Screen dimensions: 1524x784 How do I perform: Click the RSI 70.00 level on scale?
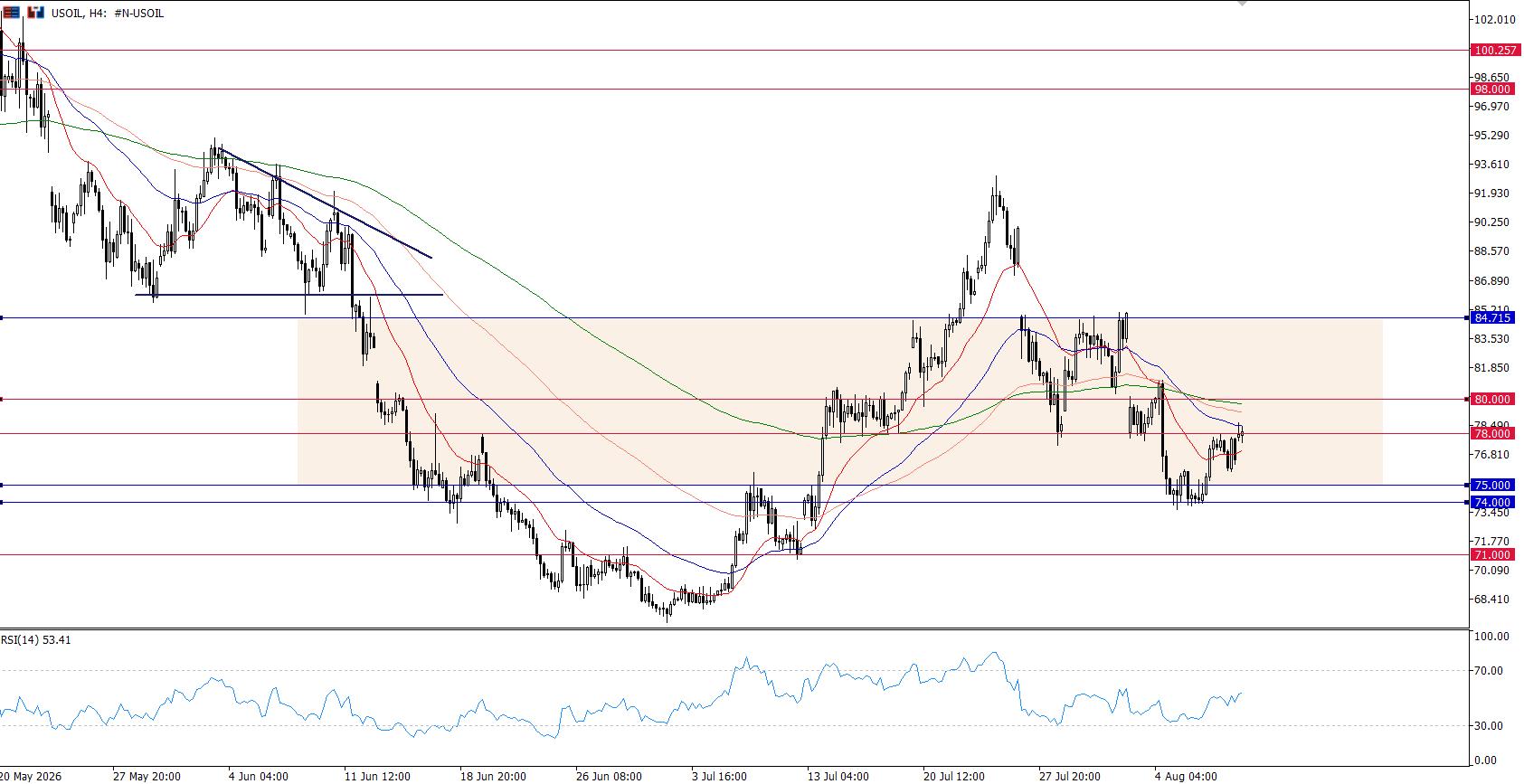point(1489,670)
